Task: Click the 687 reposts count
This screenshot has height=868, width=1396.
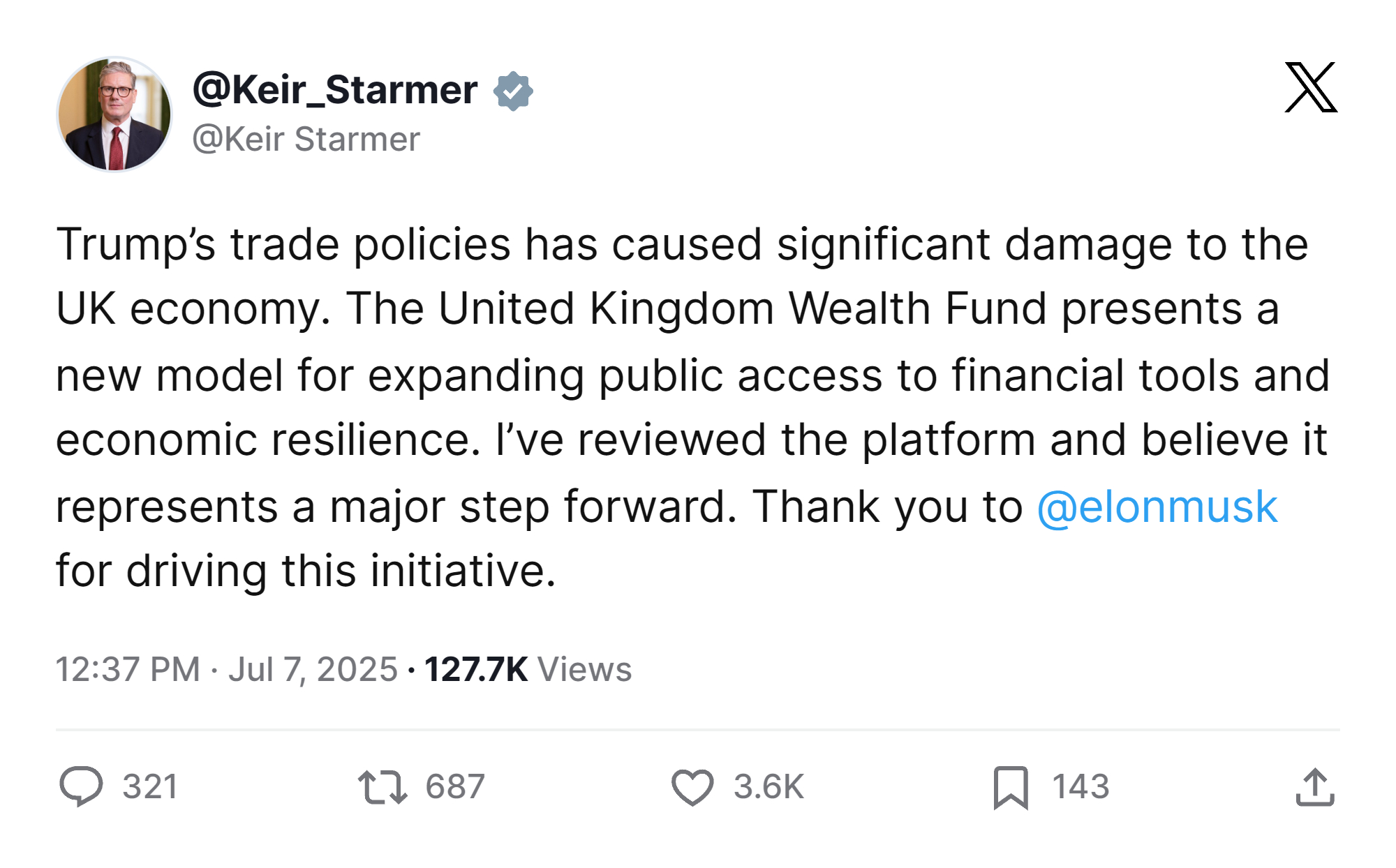Action: point(455,787)
